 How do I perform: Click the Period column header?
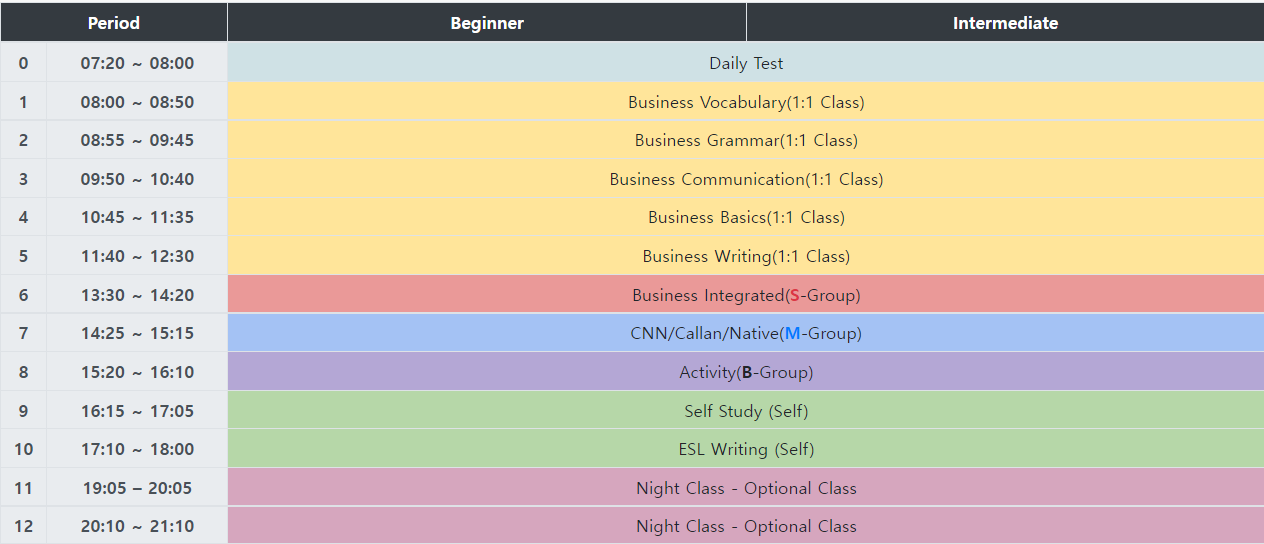click(114, 23)
